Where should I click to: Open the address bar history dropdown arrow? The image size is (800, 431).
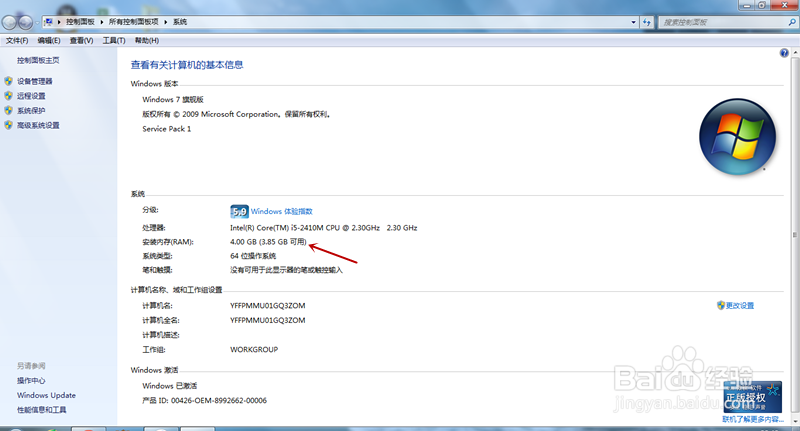tap(634, 22)
